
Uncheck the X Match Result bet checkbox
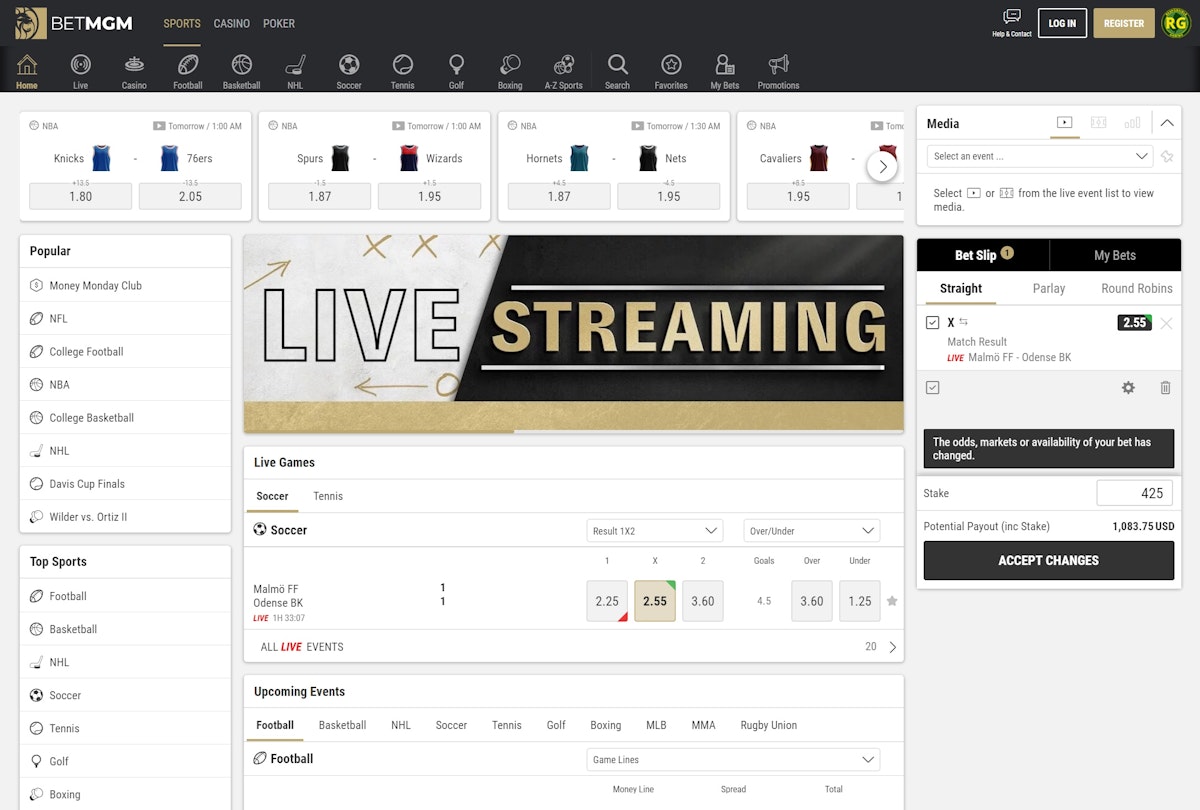[933, 323]
